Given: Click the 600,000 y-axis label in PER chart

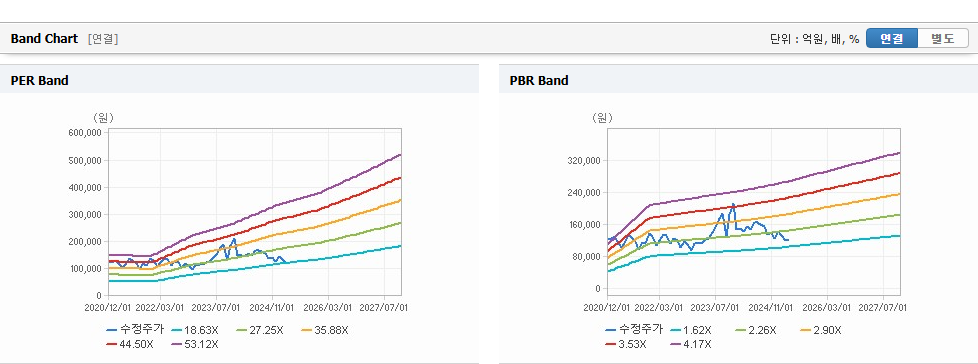Looking at the screenshot, I should (x=86, y=133).
